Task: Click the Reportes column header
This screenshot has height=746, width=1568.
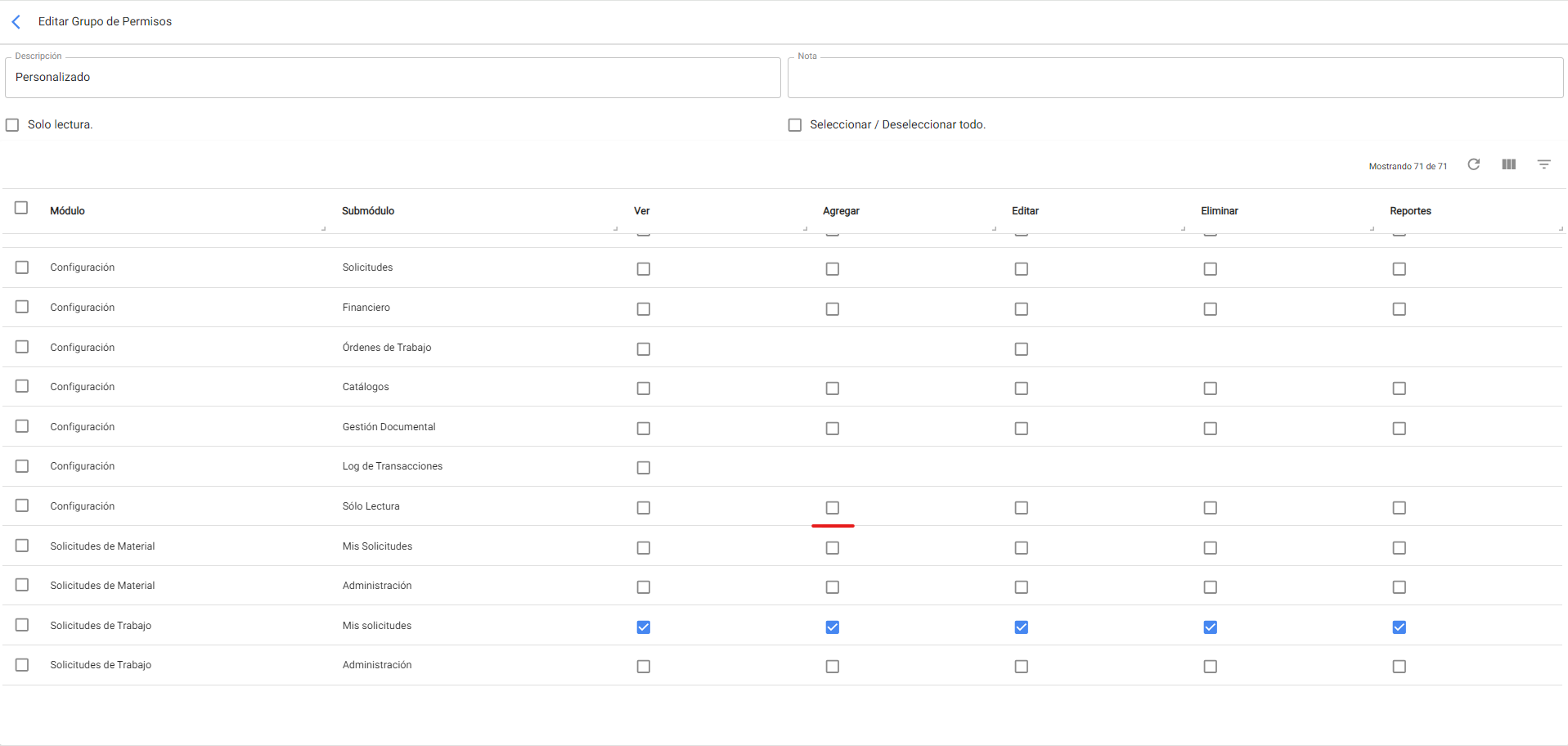Action: (1410, 211)
